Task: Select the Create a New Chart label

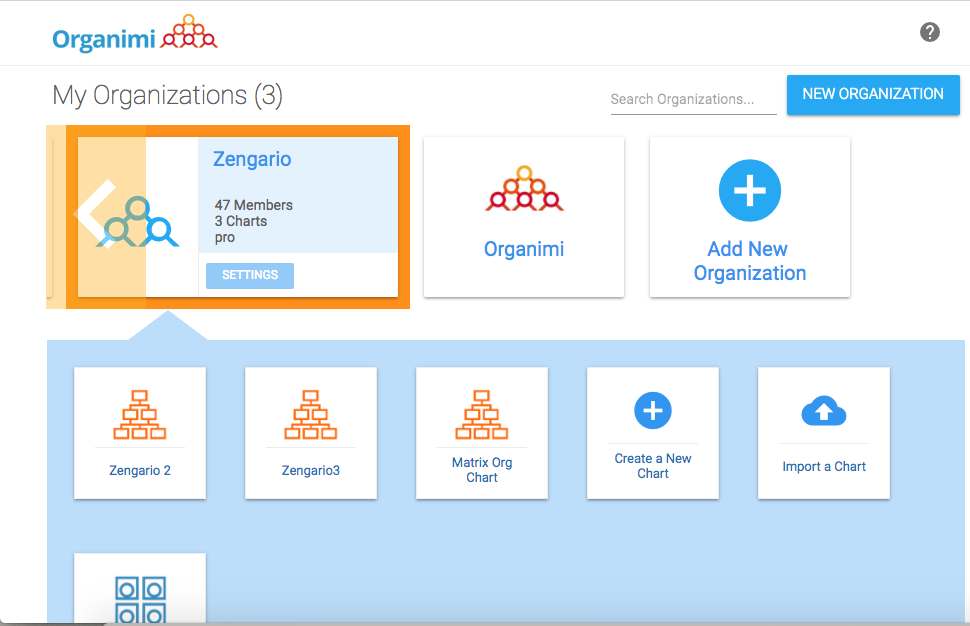Action: pos(653,466)
